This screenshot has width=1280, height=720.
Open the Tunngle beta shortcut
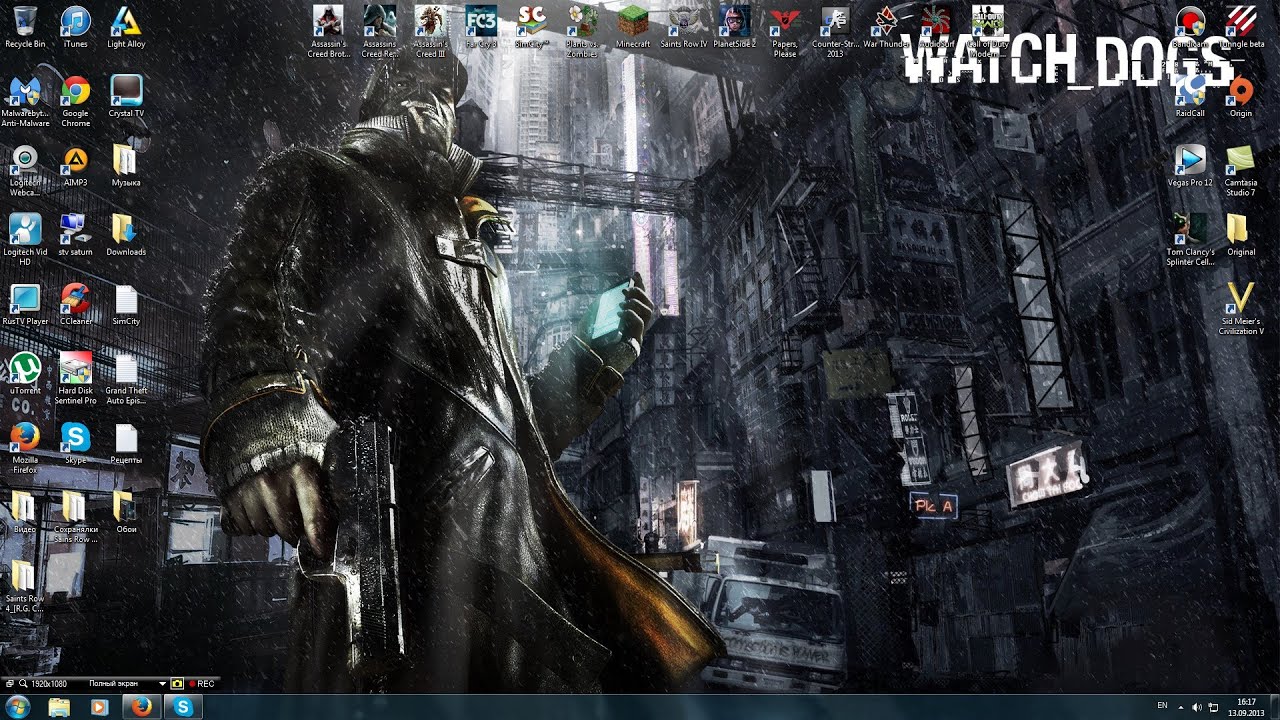(x=1241, y=27)
